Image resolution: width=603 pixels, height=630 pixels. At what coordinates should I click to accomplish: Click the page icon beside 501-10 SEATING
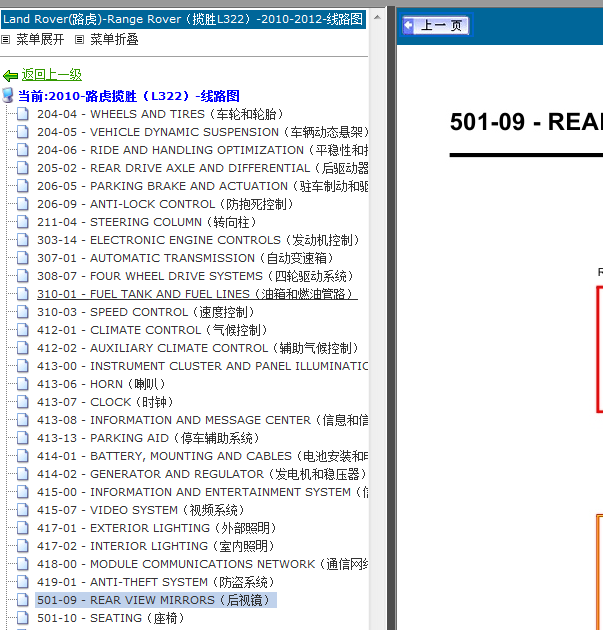pos(23,618)
